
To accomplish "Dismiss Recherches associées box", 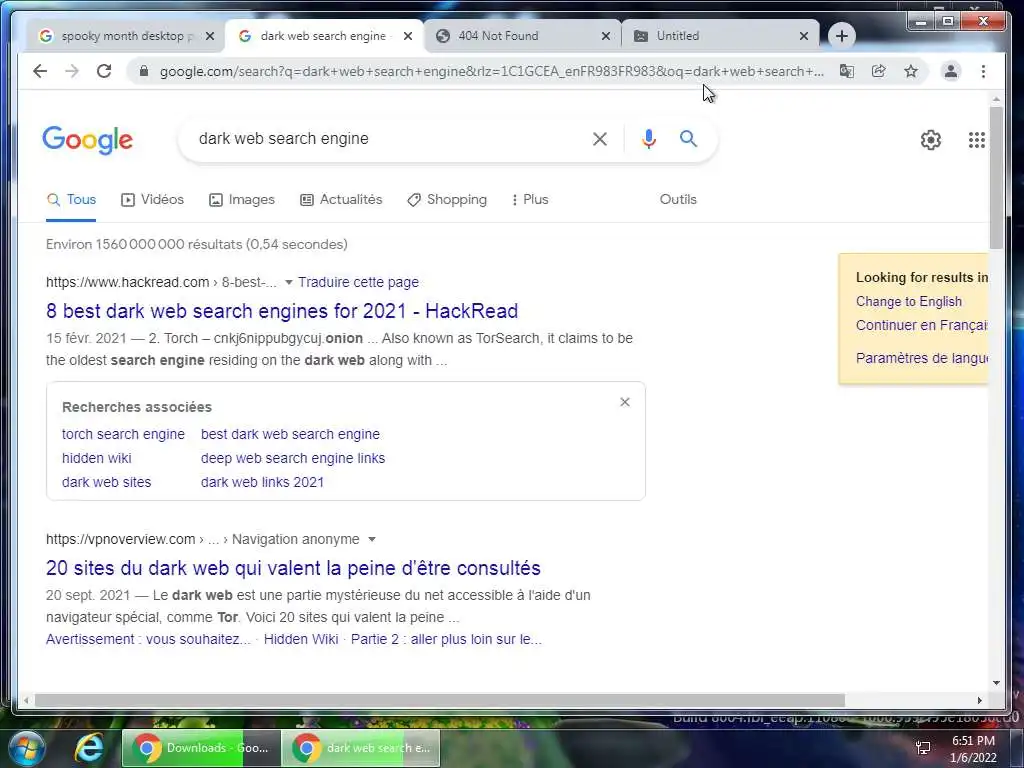I will (x=625, y=402).
